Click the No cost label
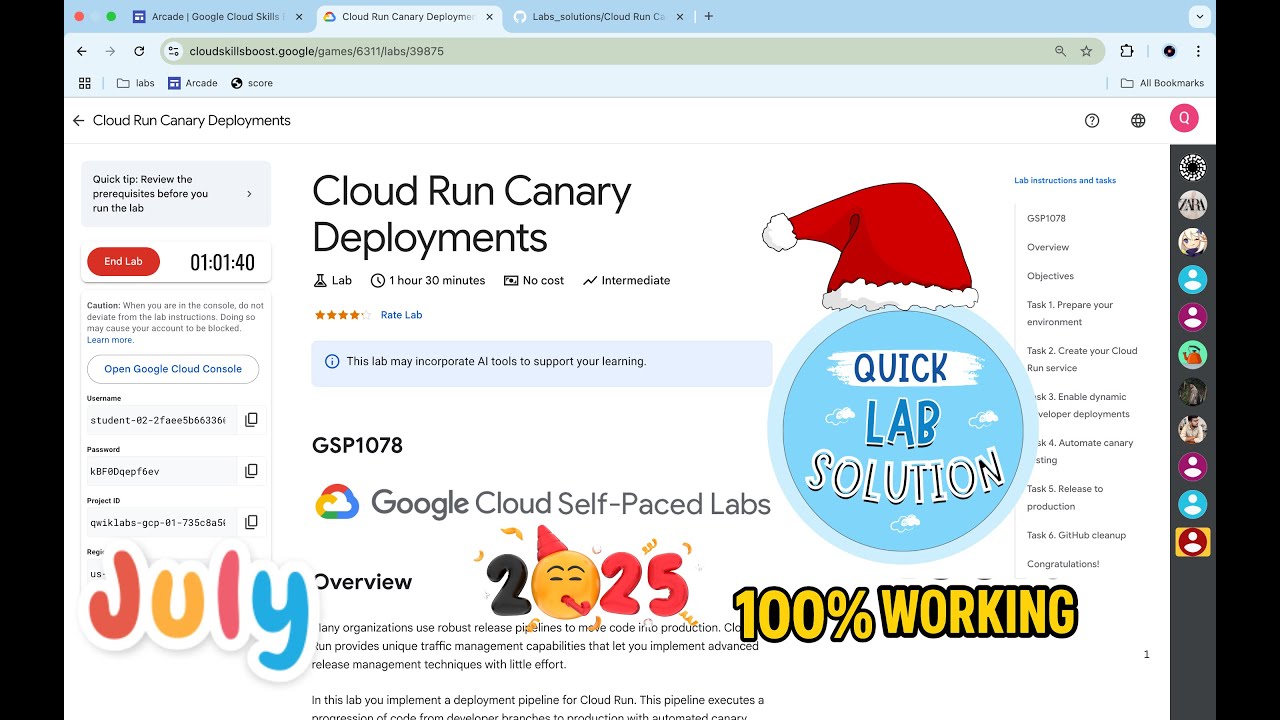 (534, 281)
